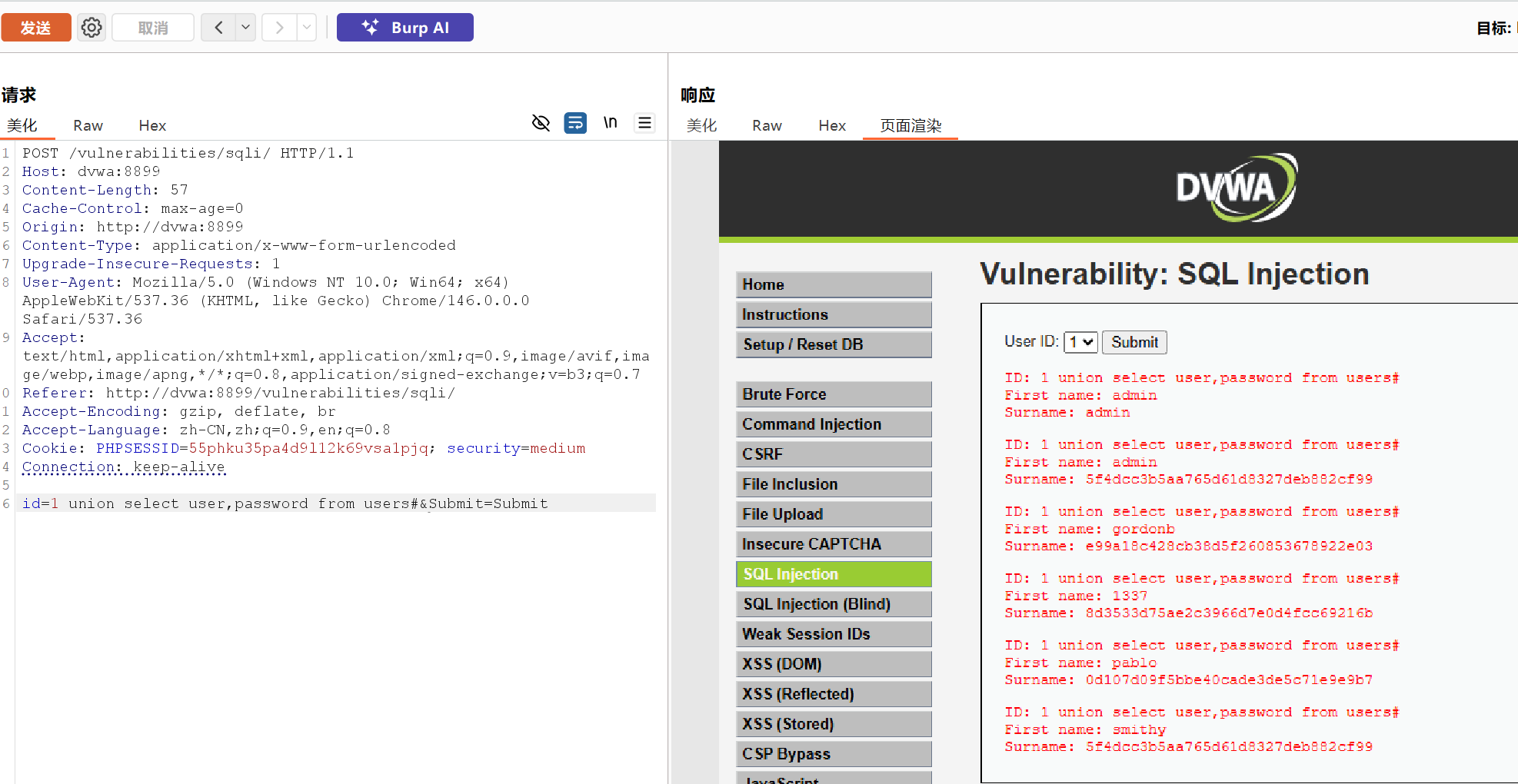Image resolution: width=1518 pixels, height=784 pixels.
Task: Click the 'First name: smithy' result text
Action: (x=1085, y=729)
